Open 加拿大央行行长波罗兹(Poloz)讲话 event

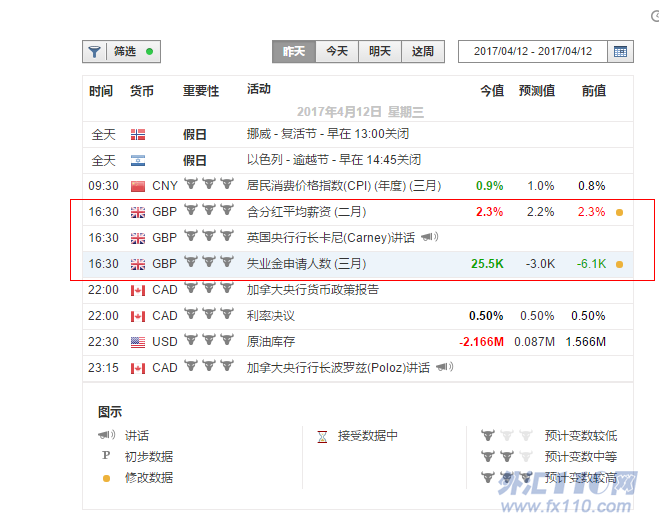pyautogui.click(x=338, y=368)
